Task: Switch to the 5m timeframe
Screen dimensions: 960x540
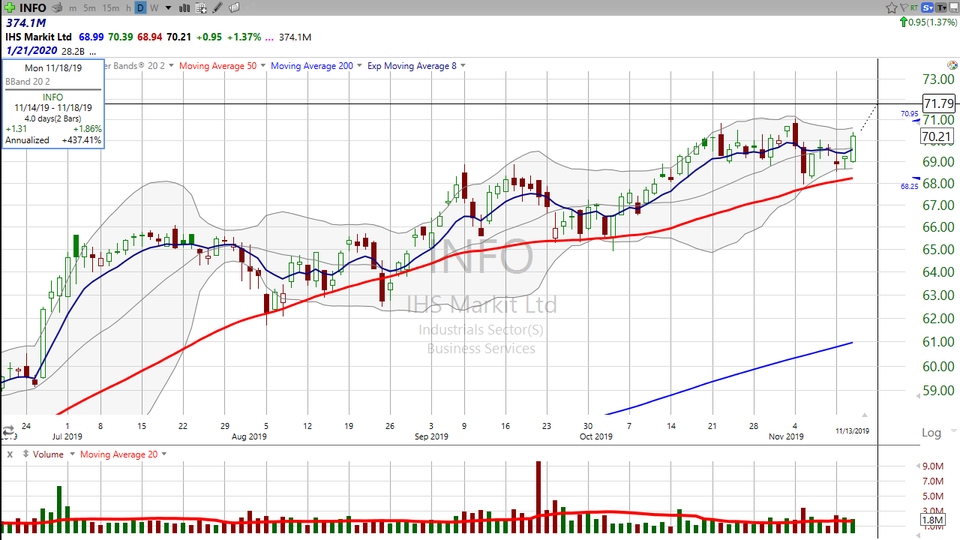Action: [89, 9]
